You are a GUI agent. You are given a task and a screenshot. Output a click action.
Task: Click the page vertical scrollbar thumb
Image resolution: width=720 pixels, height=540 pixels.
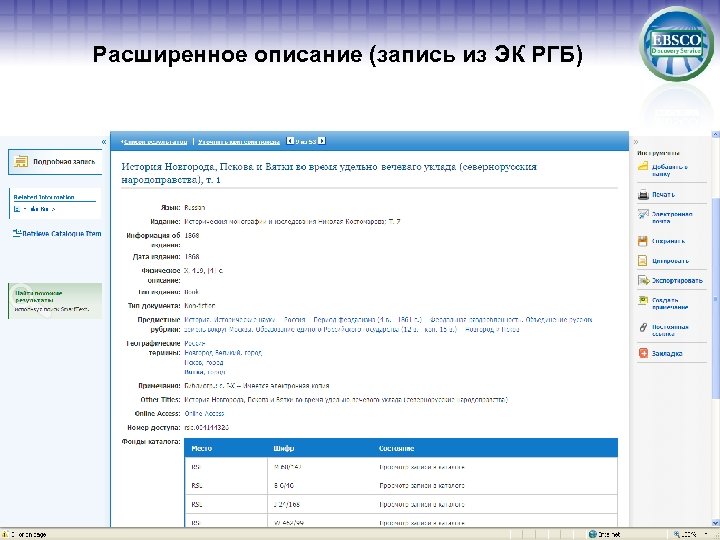(x=715, y=298)
